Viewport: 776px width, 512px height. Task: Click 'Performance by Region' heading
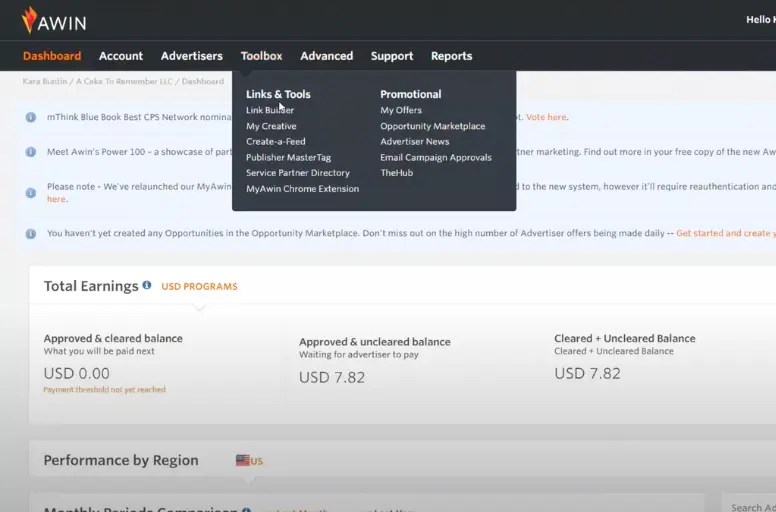[x=121, y=461]
